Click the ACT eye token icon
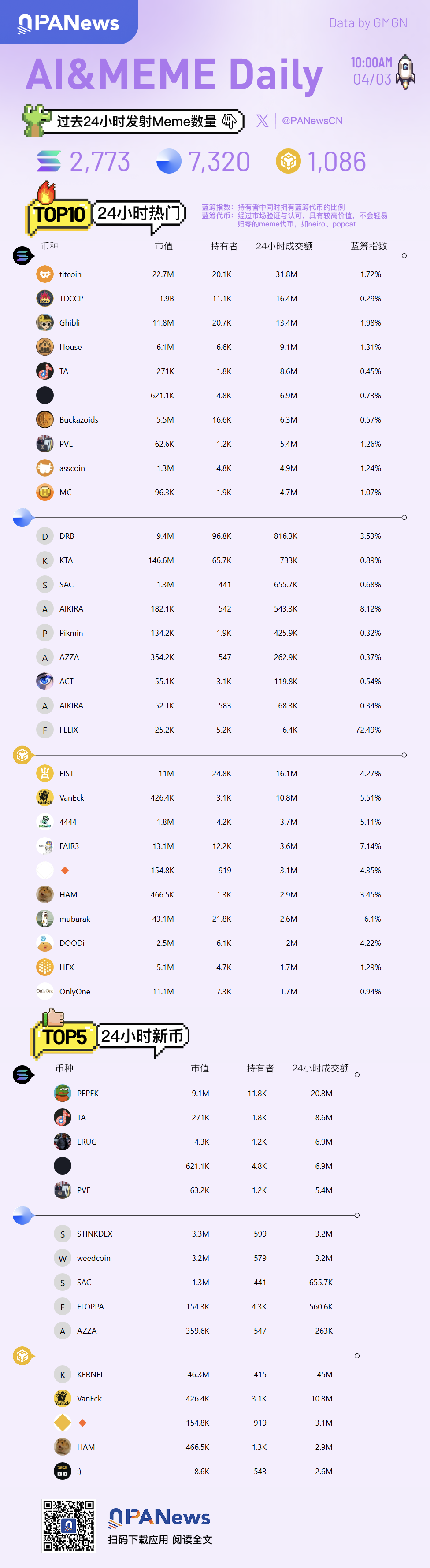 [44, 681]
